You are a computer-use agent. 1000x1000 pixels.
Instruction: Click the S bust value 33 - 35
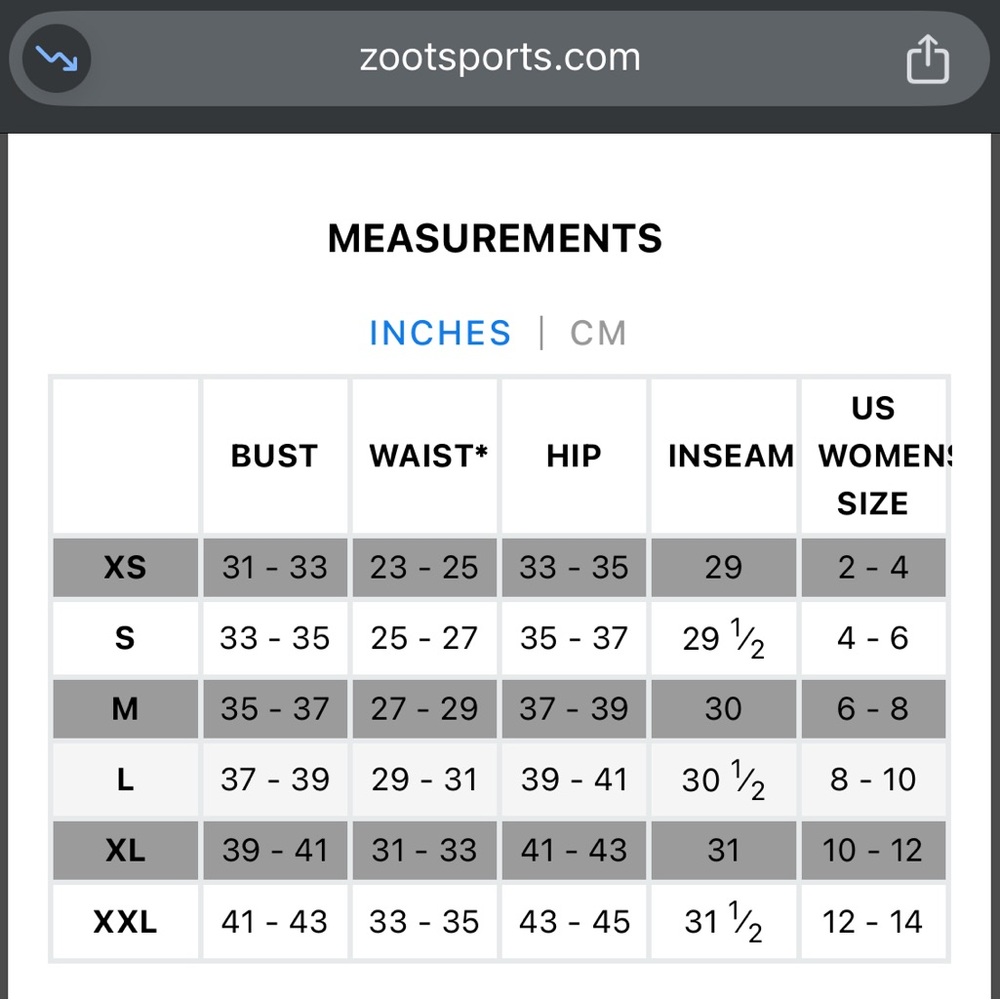(274, 638)
